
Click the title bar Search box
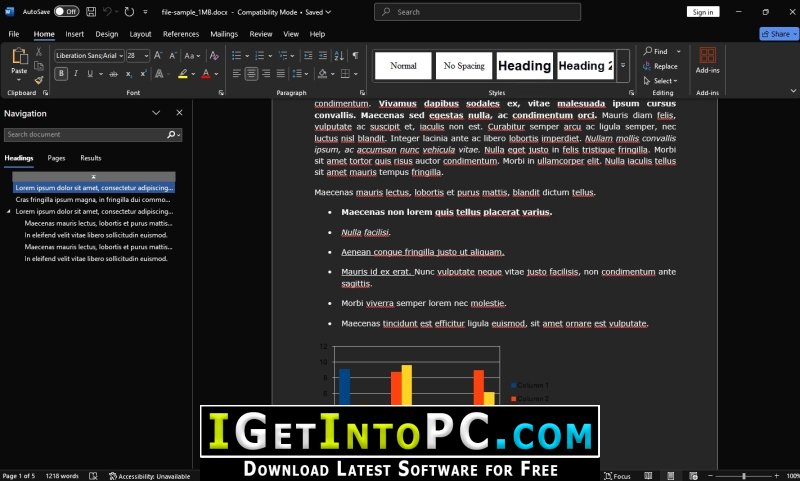(478, 12)
